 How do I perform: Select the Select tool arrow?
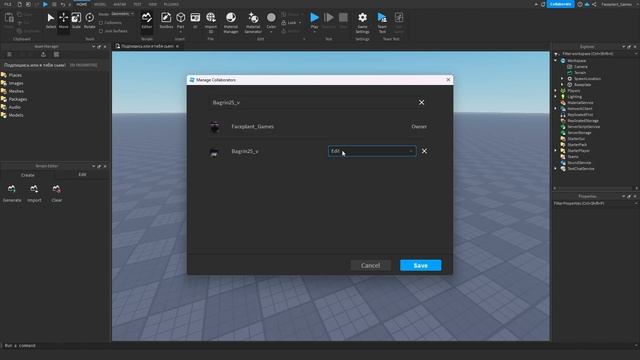click(x=51, y=20)
